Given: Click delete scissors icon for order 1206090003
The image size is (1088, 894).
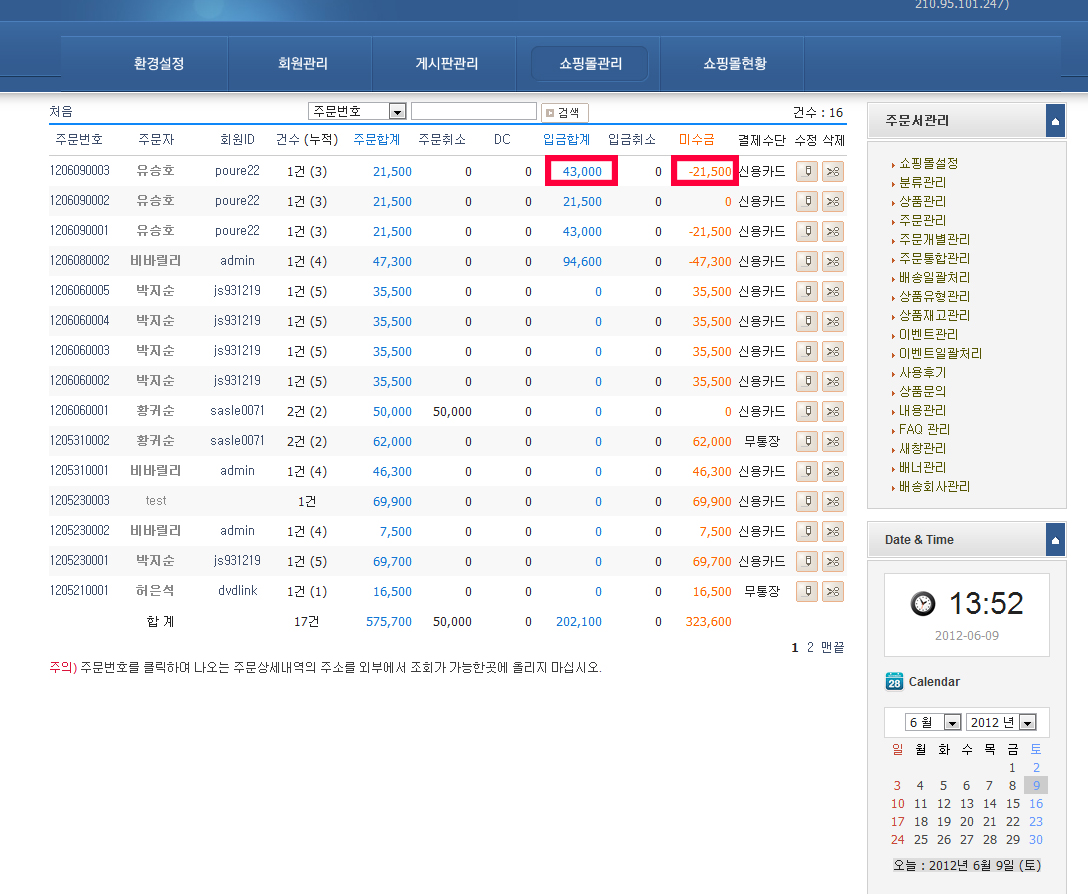Looking at the screenshot, I should pos(833,171).
